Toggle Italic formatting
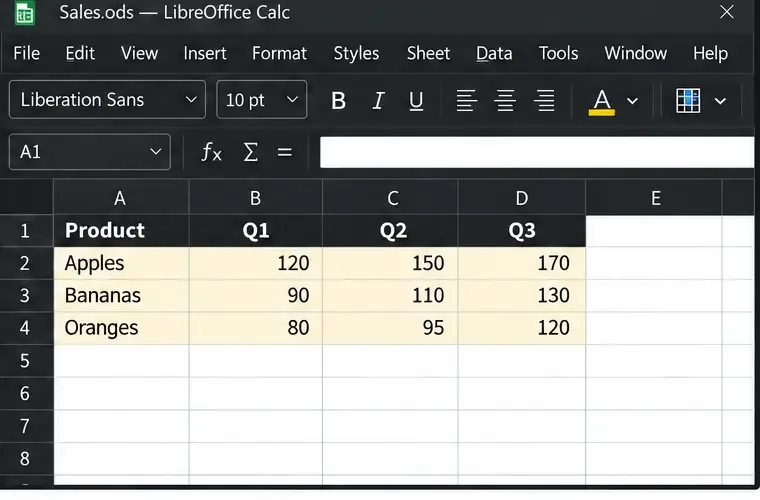This screenshot has height=500, width=760. [378, 101]
